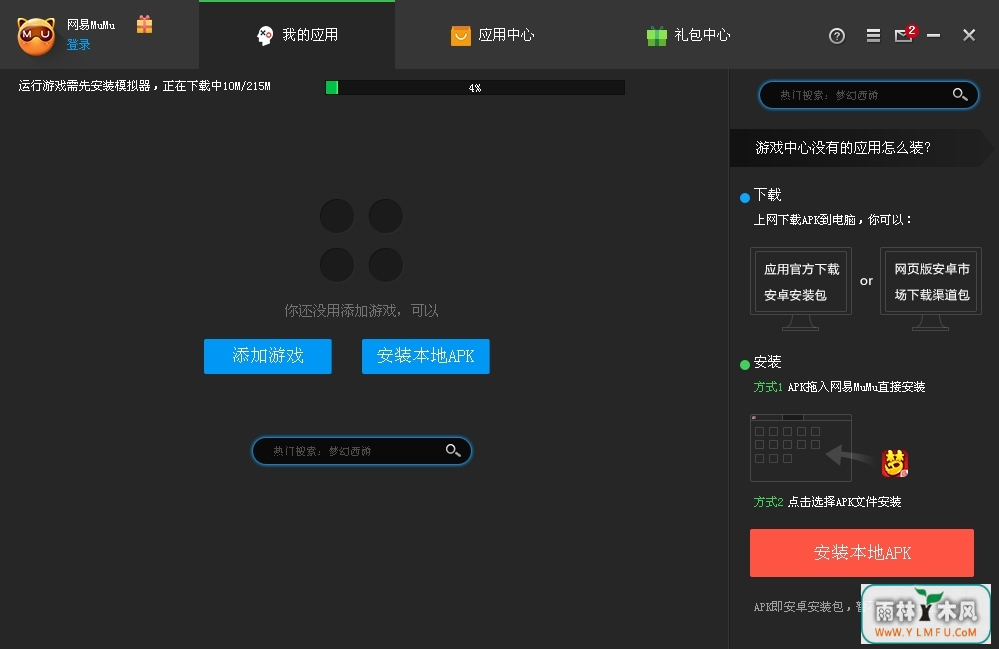Image resolution: width=999 pixels, height=649 pixels.
Task: Focus the top-right 热门搜索 search box
Action: [x=868, y=95]
